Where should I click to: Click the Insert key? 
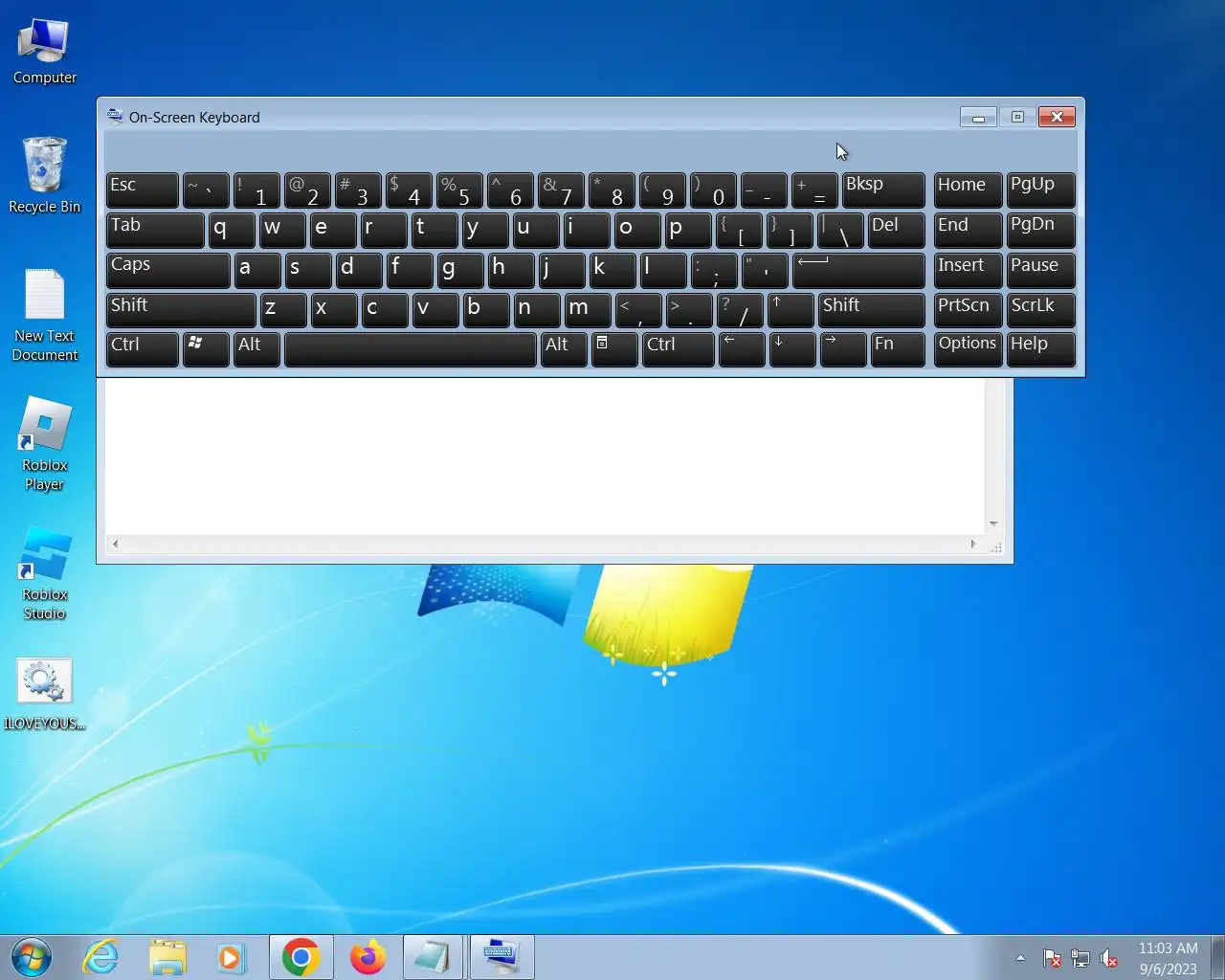[969, 270]
